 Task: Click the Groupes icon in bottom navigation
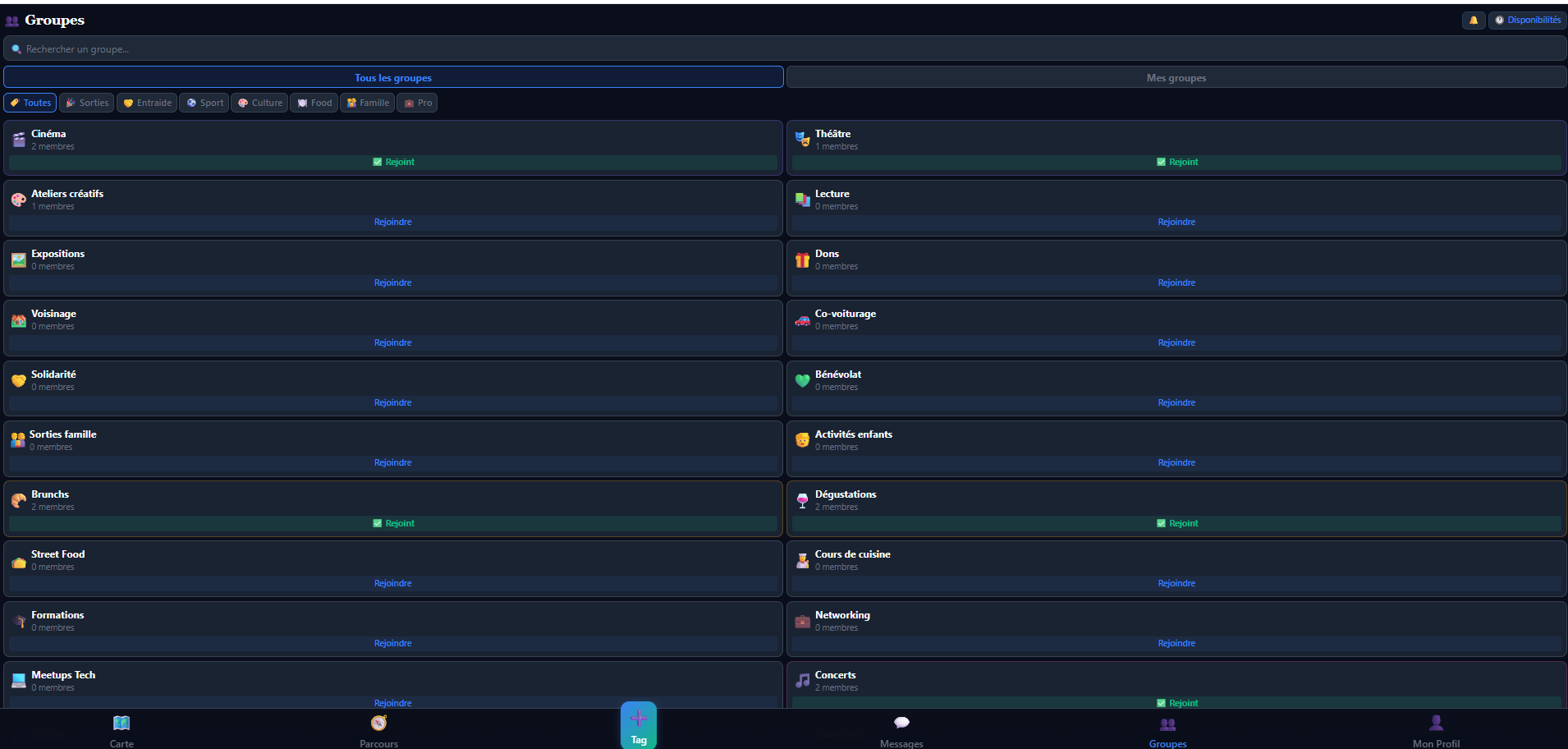coord(1167,724)
